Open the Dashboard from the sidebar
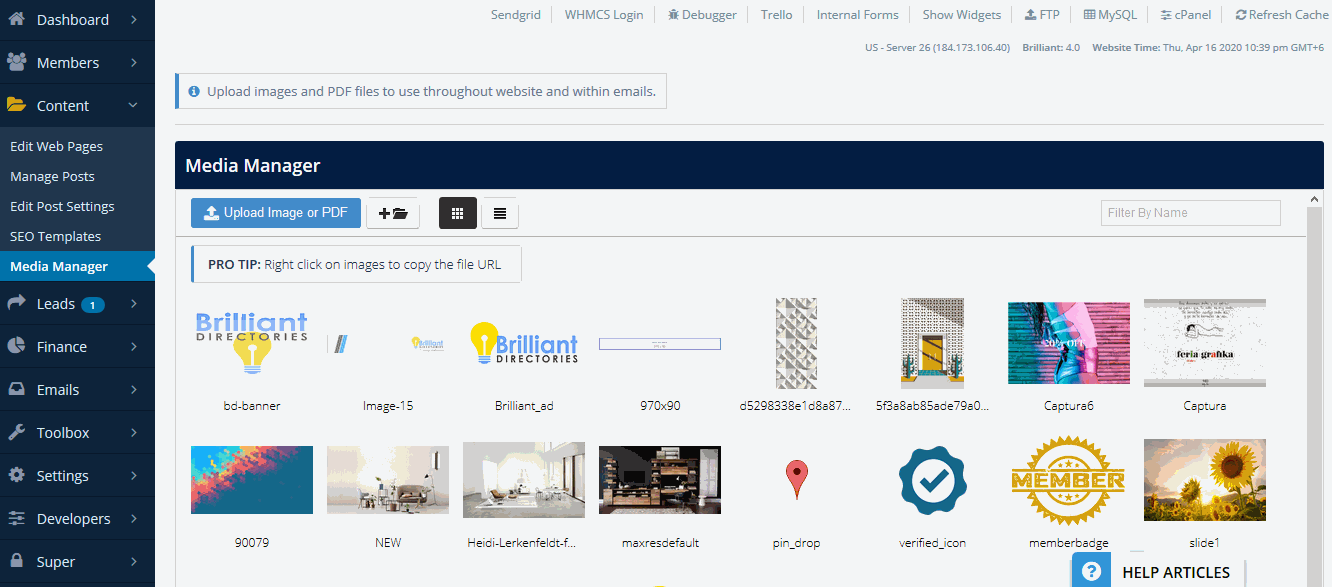Image resolution: width=1332 pixels, height=587 pixels. point(70,18)
